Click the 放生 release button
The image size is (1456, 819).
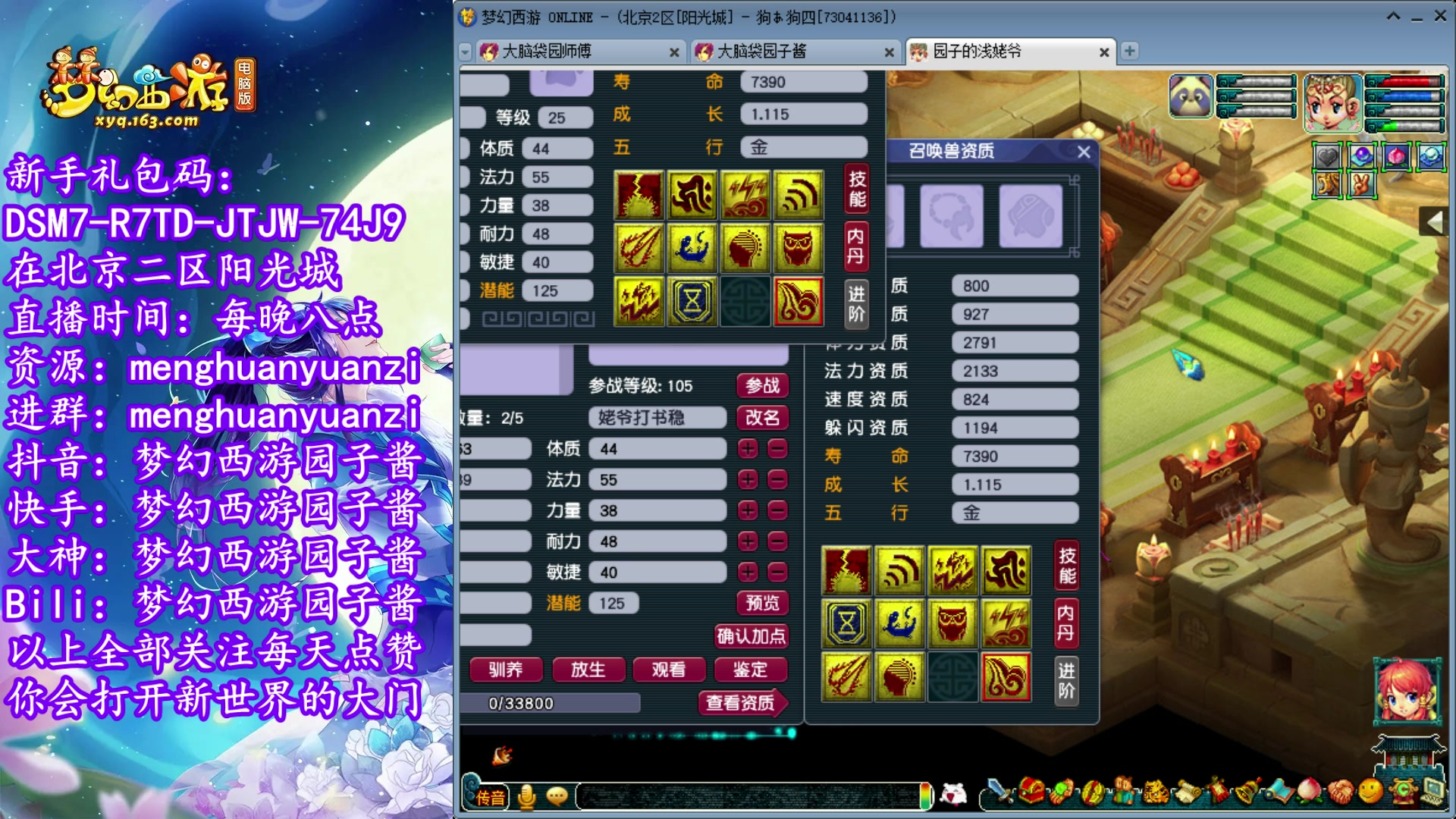588,670
